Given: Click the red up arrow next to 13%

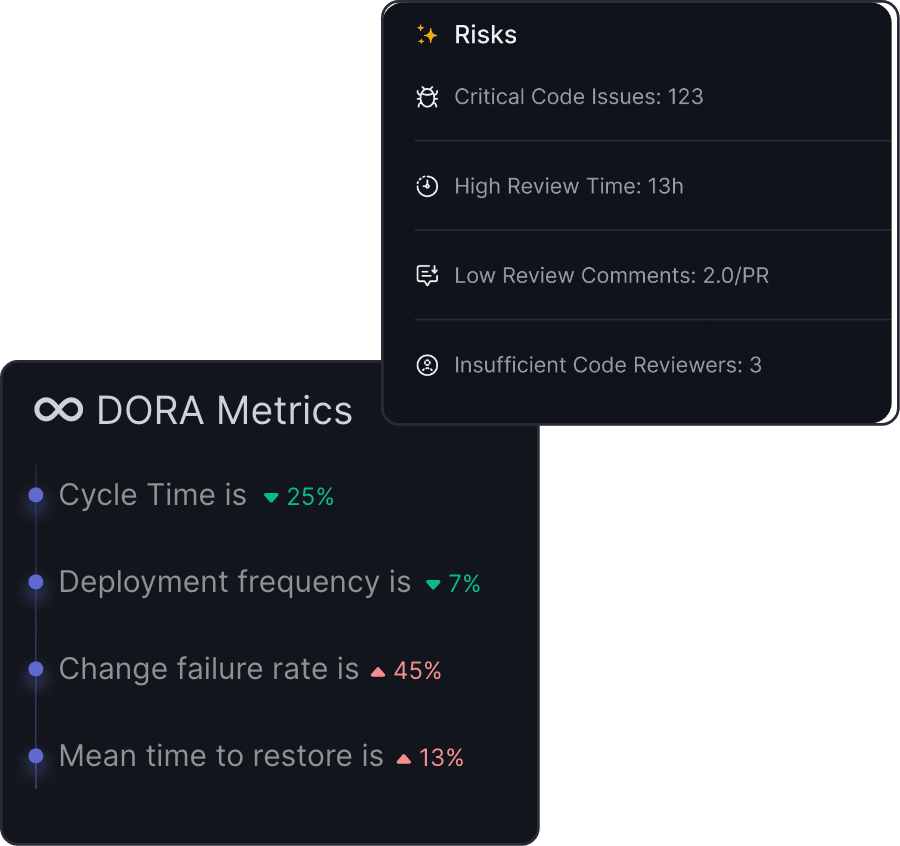Looking at the screenshot, I should [x=404, y=759].
